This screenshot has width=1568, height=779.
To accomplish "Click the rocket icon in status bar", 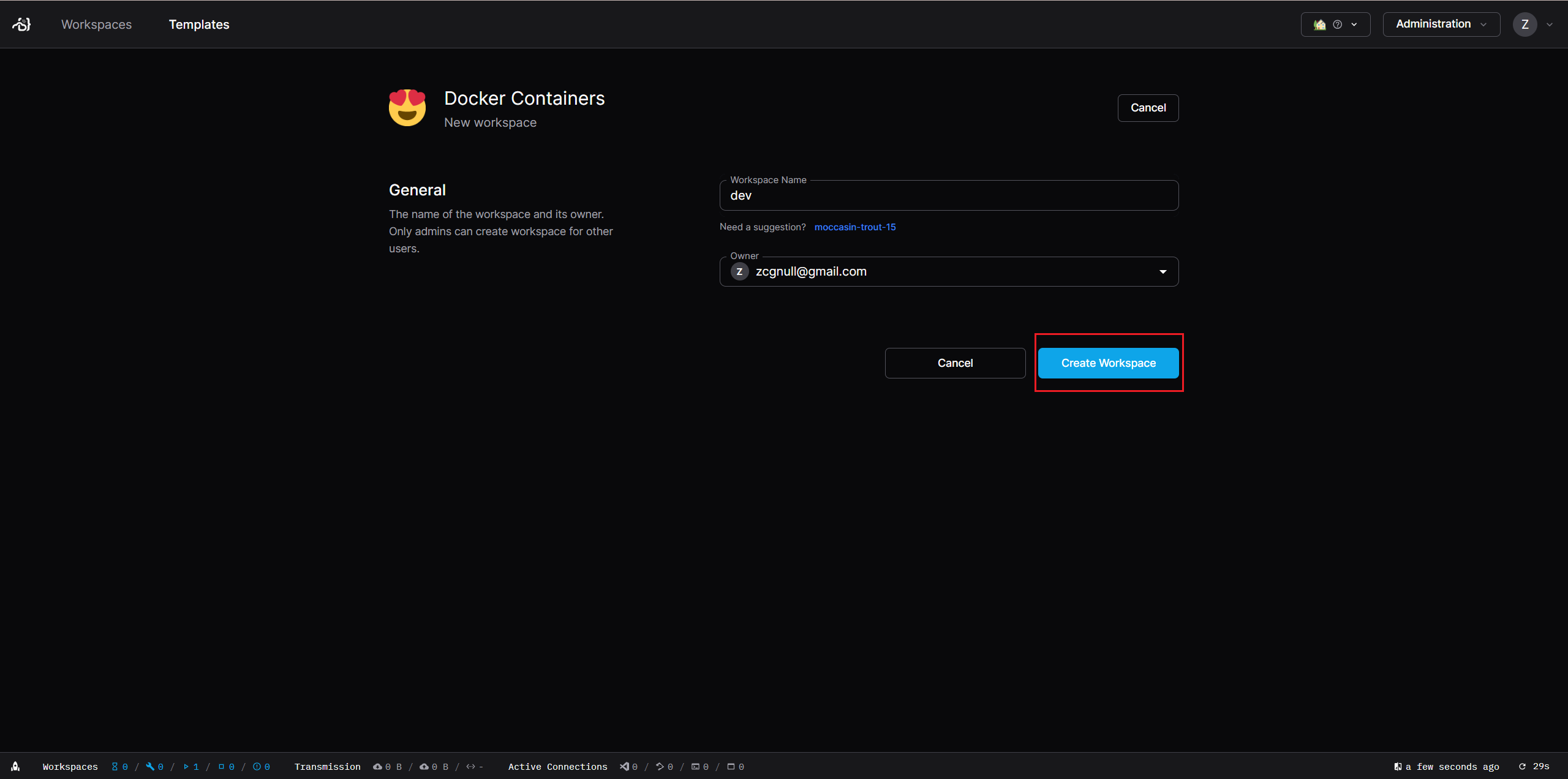I will click(x=15, y=766).
